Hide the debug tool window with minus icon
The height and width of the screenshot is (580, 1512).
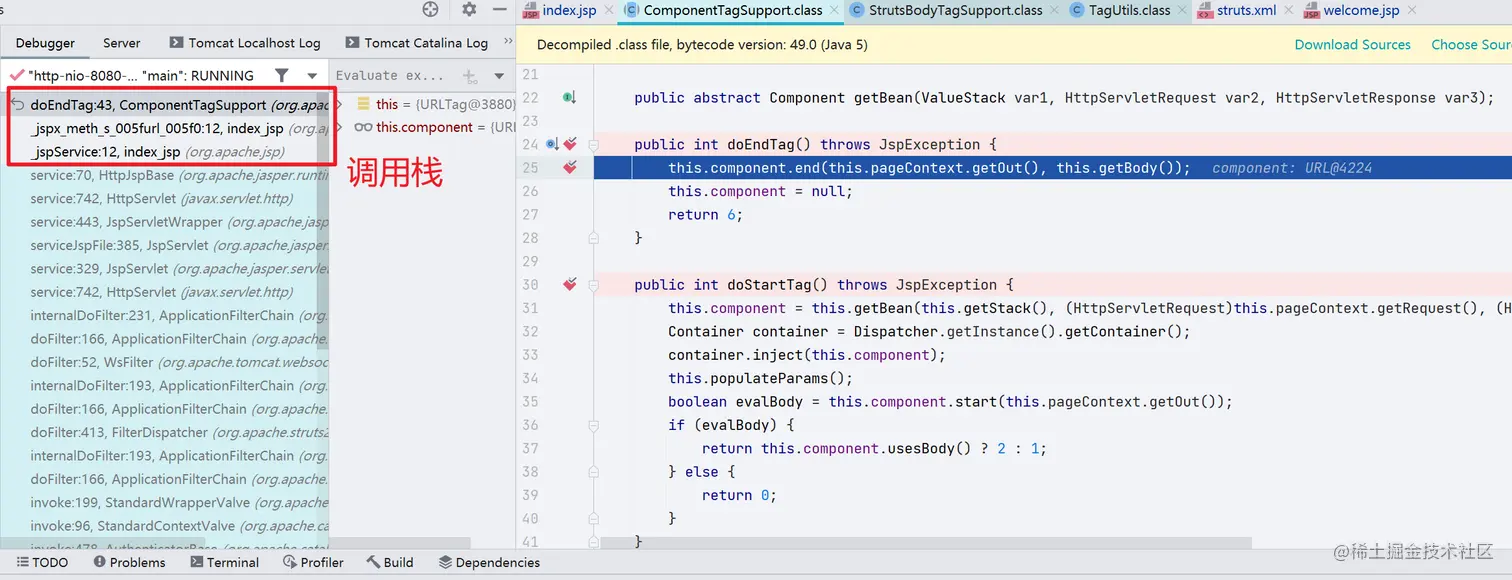coord(500,10)
